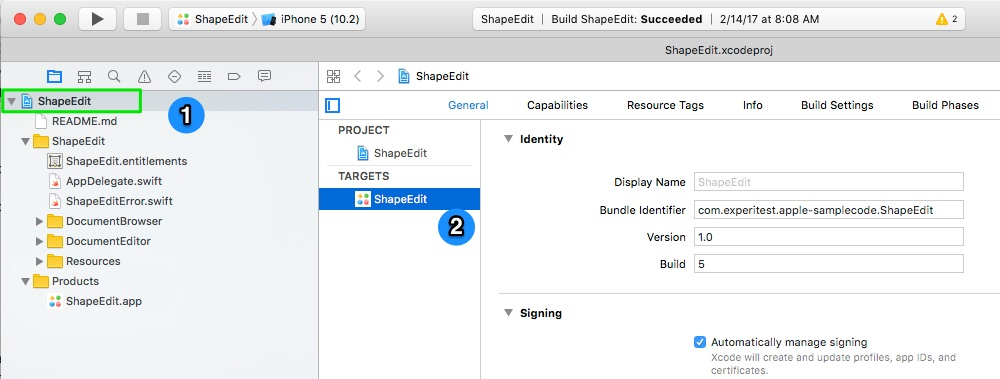This screenshot has width=1000, height=379.
Task: Show the Project navigator folder icon
Action: [x=55, y=77]
